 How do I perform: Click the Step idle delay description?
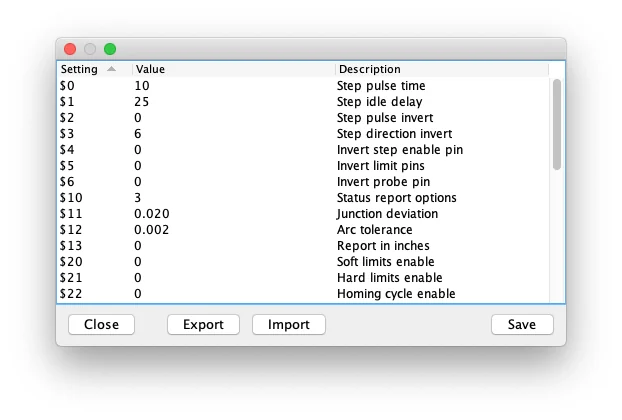(379, 102)
